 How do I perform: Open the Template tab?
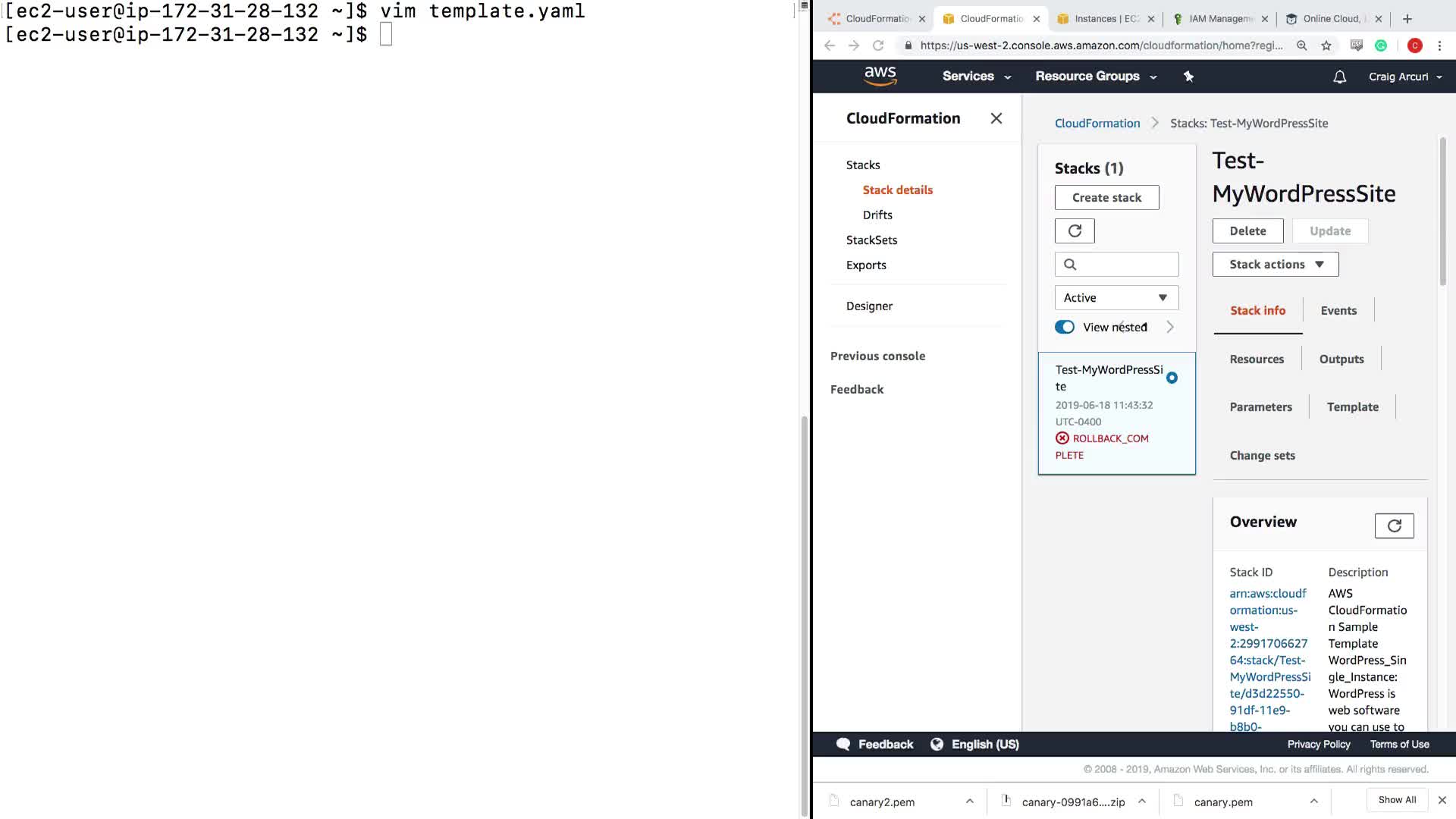[1352, 406]
